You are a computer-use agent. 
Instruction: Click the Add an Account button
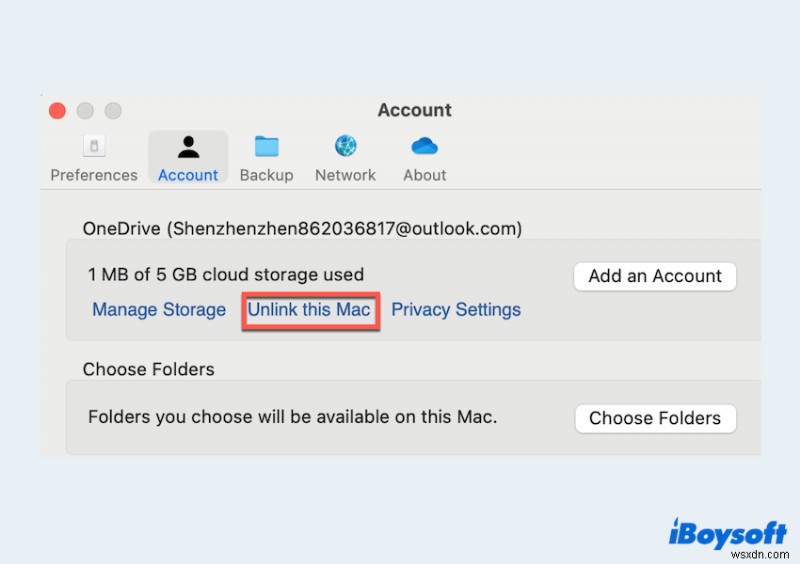pyautogui.click(x=655, y=276)
